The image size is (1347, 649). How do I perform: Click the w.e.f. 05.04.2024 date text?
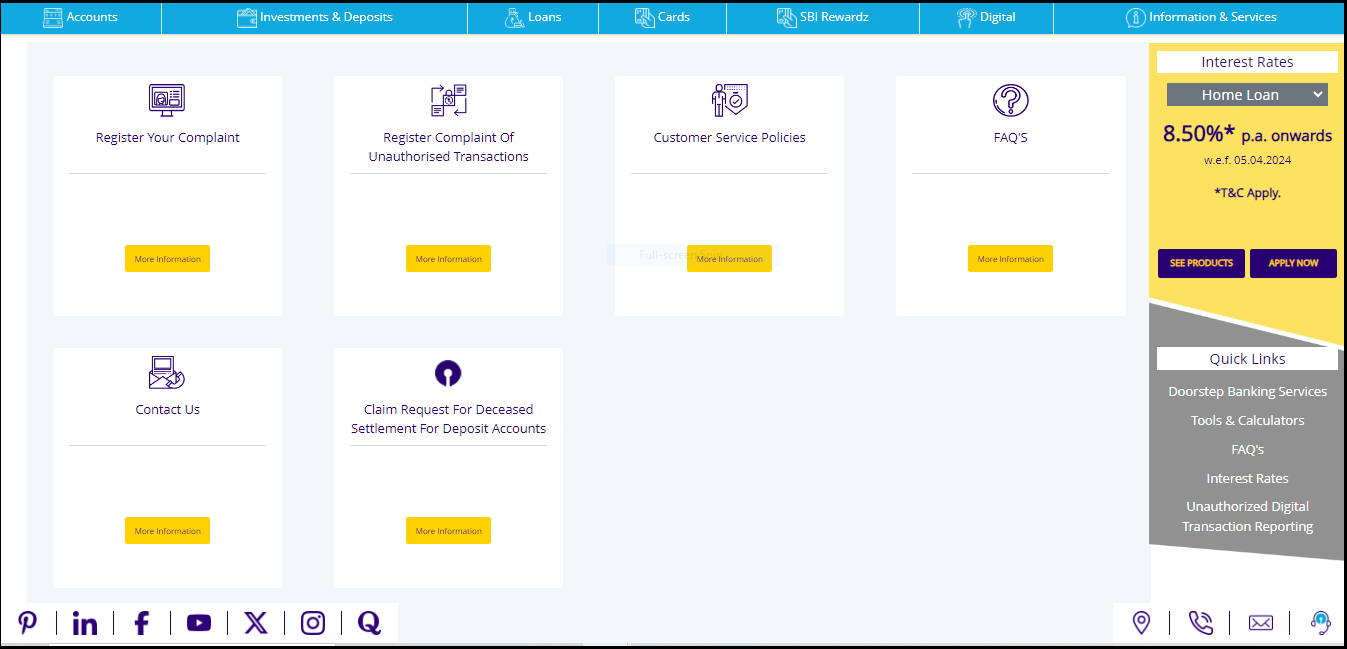(1247, 160)
